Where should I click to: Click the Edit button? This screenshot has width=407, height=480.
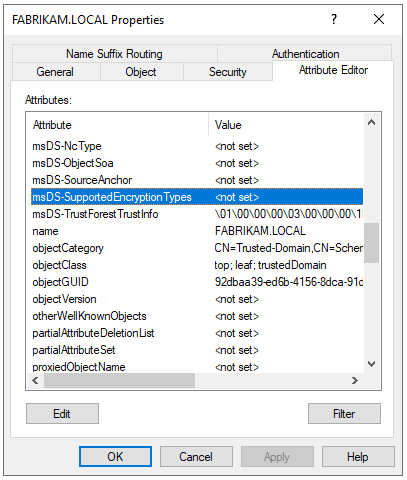[62, 414]
